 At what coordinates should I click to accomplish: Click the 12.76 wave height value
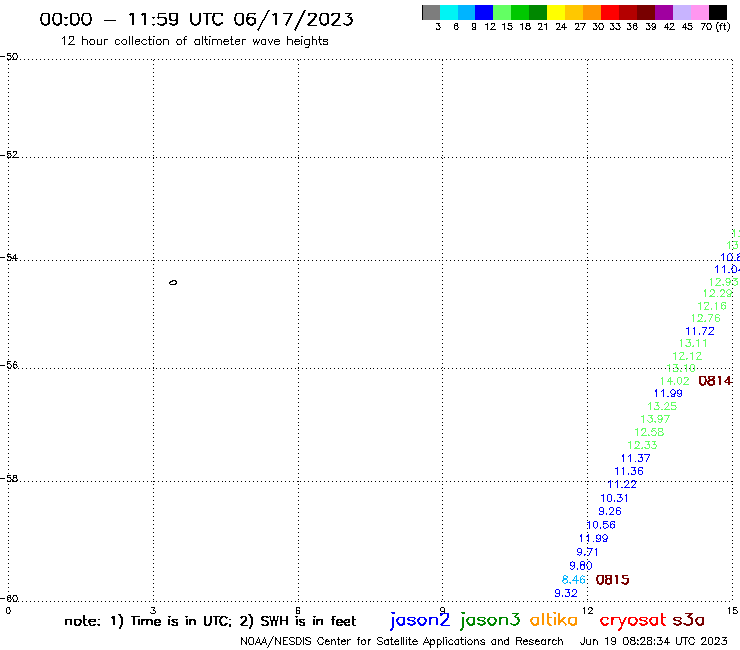pos(706,319)
